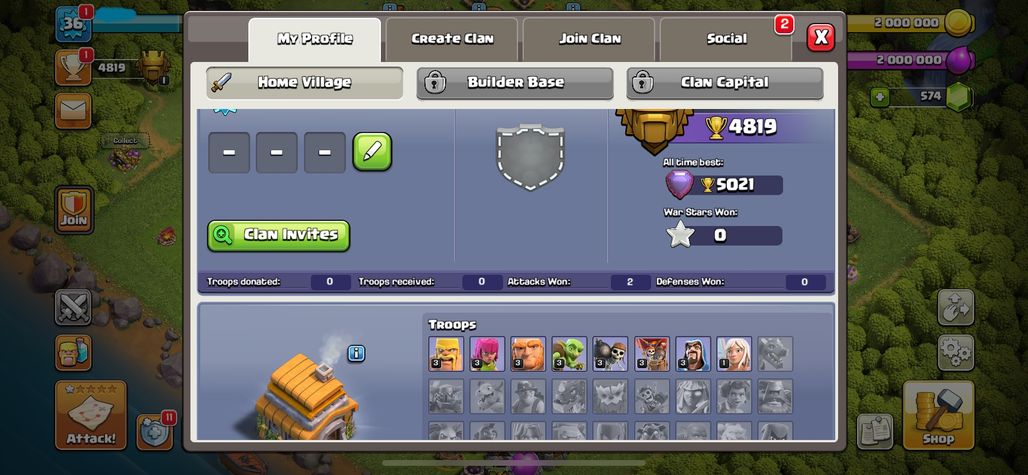The height and width of the screenshot is (475, 1028).
Task: Select the Barbarian troop icon
Action: pyautogui.click(x=446, y=354)
